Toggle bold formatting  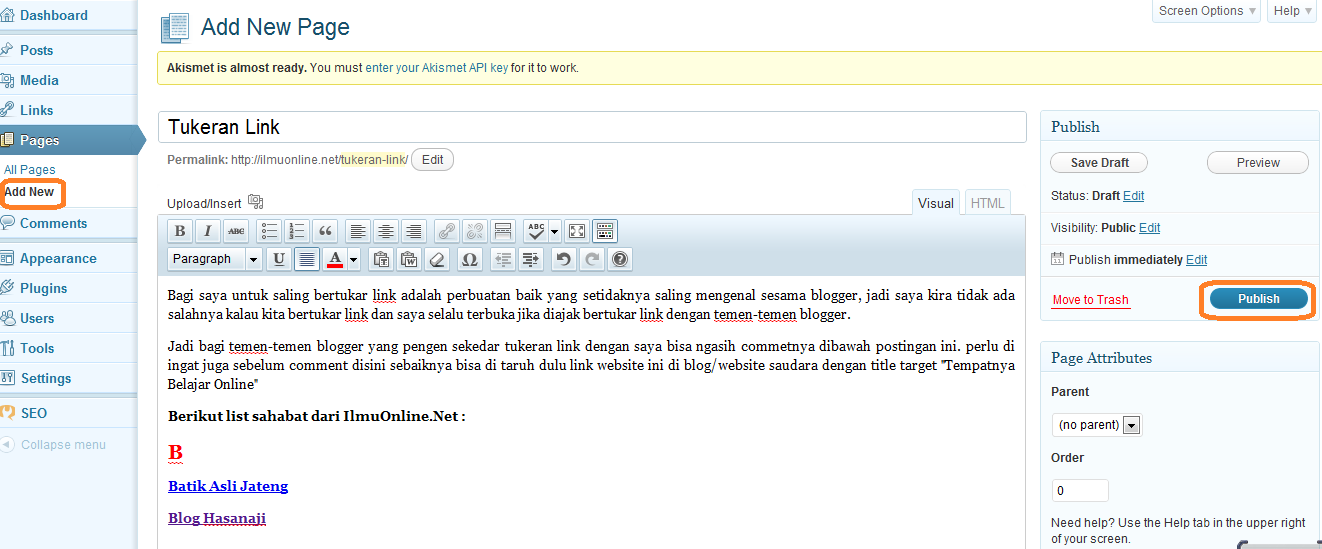180,231
